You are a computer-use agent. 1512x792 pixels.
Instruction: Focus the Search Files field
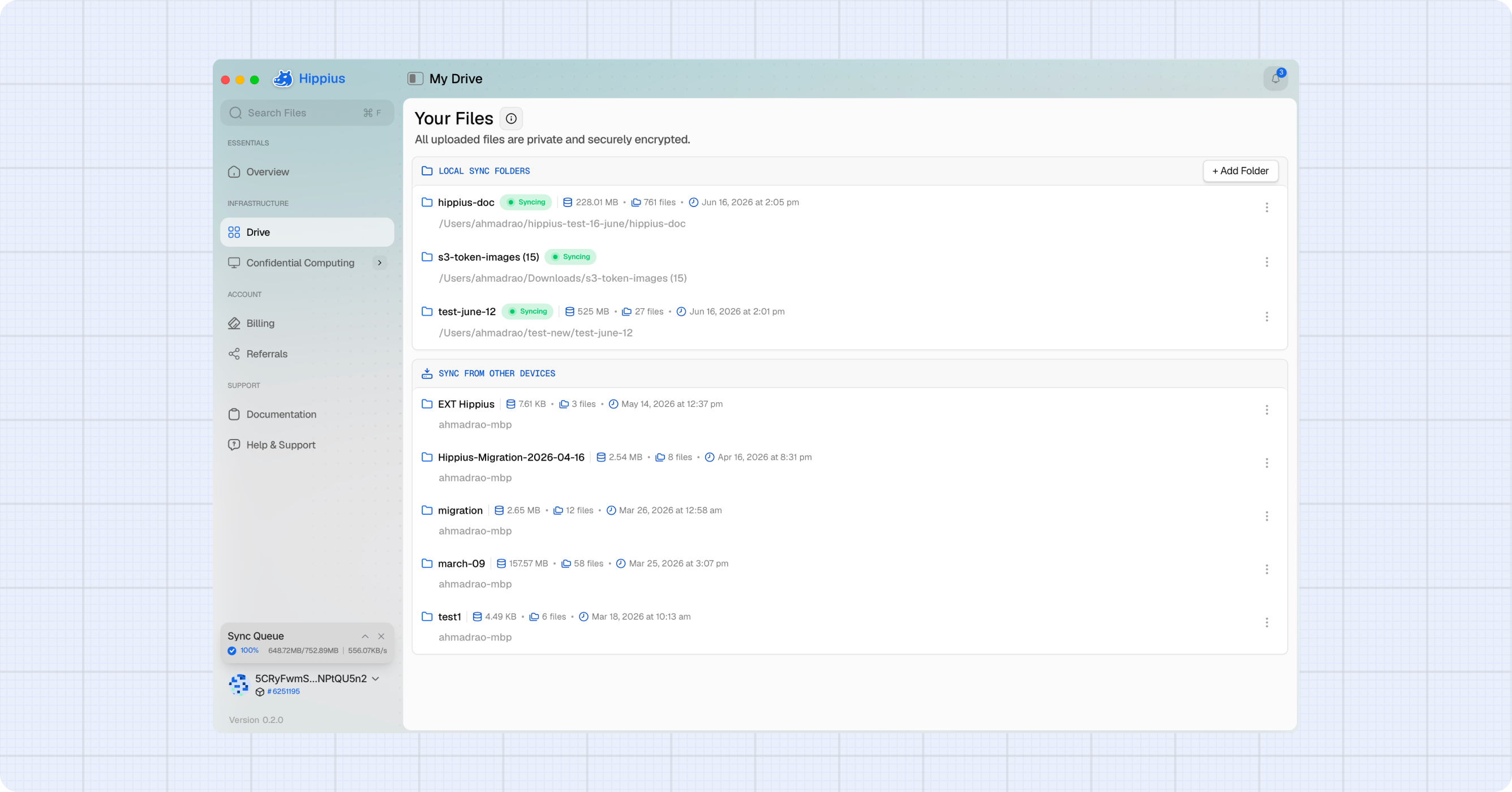[307, 113]
